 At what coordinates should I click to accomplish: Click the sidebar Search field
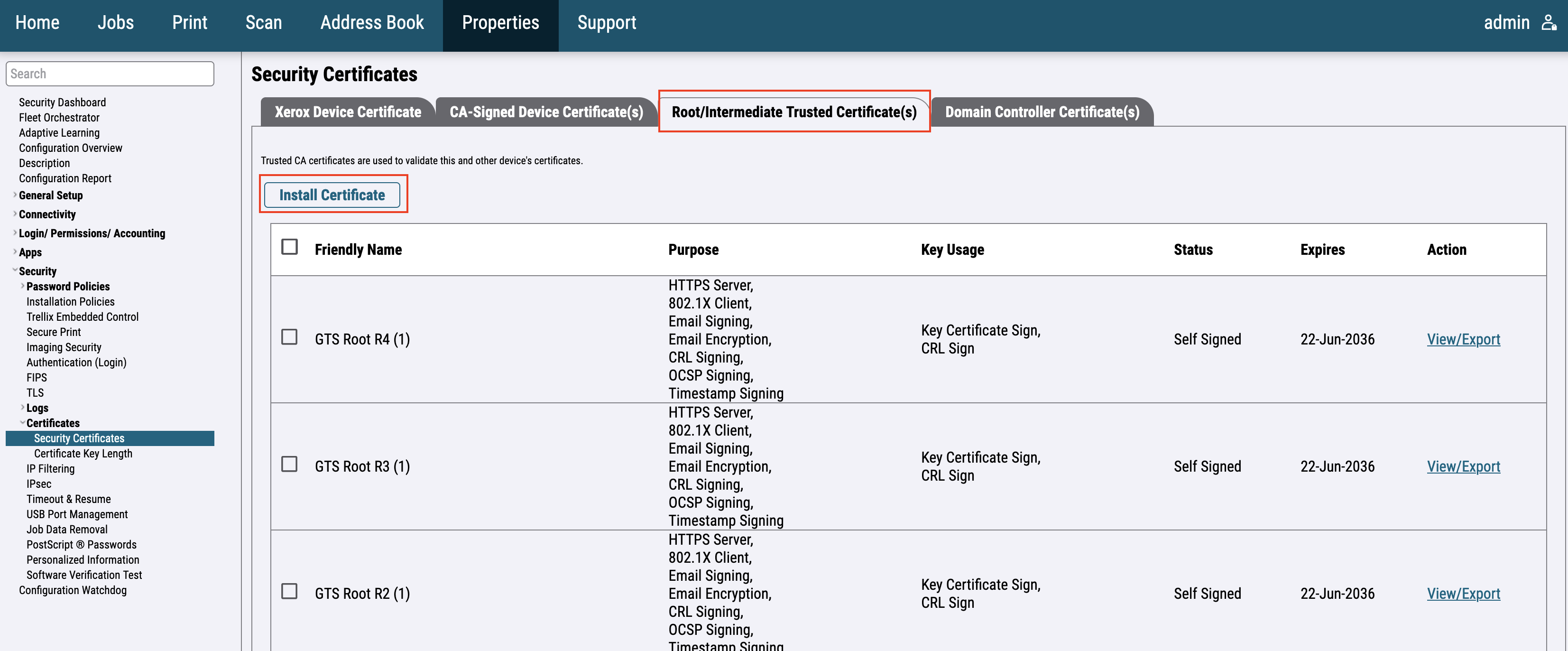coord(110,74)
